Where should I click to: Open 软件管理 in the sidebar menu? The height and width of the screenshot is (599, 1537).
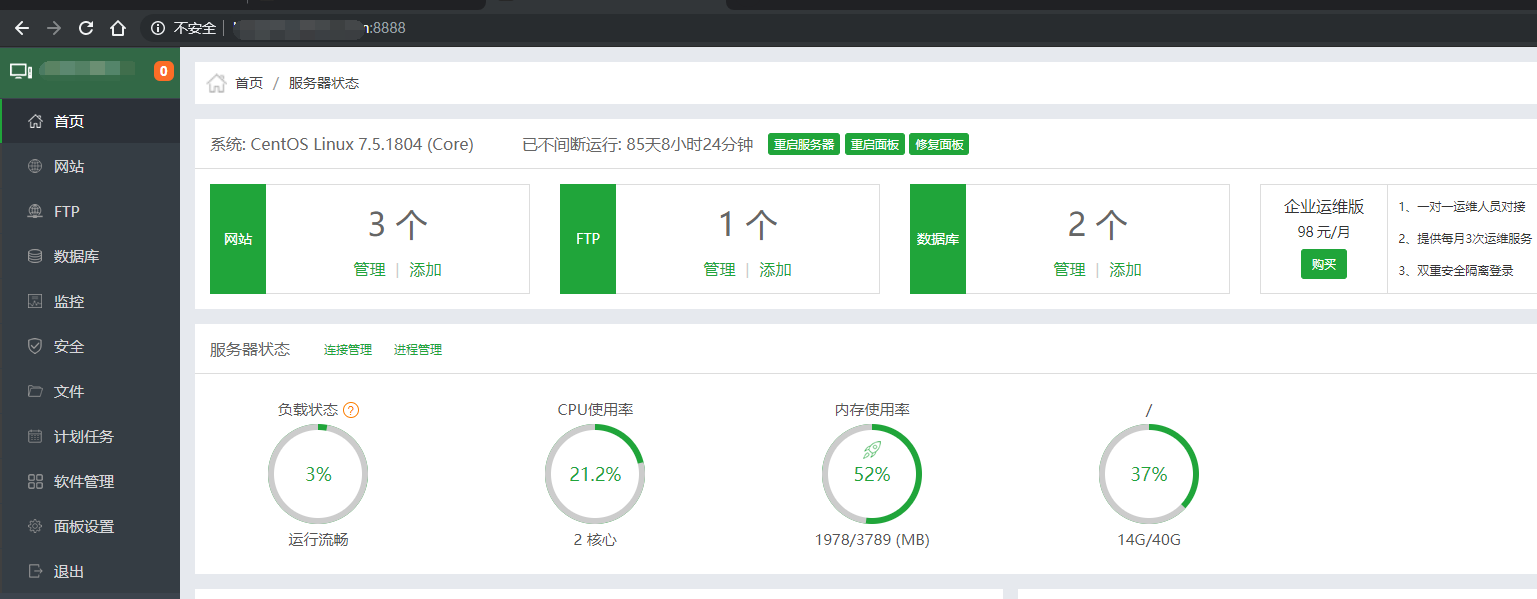click(90, 481)
